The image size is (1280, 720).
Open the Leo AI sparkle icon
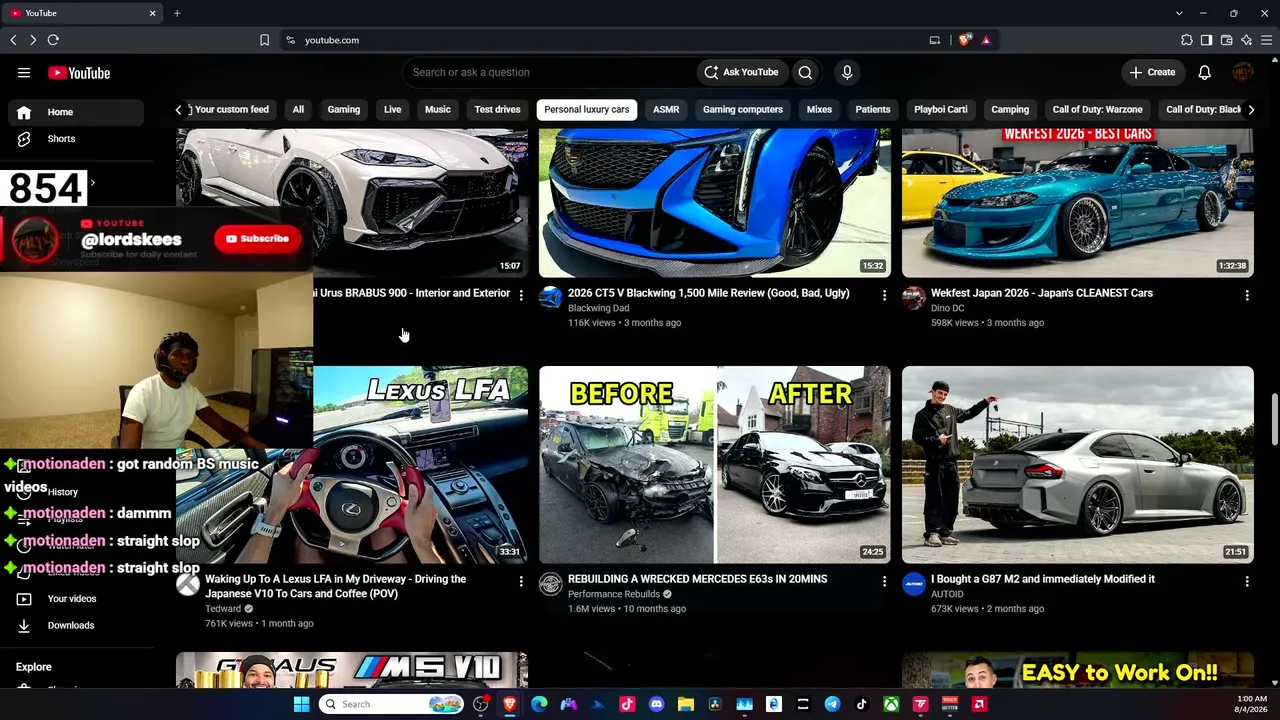(x=1247, y=40)
